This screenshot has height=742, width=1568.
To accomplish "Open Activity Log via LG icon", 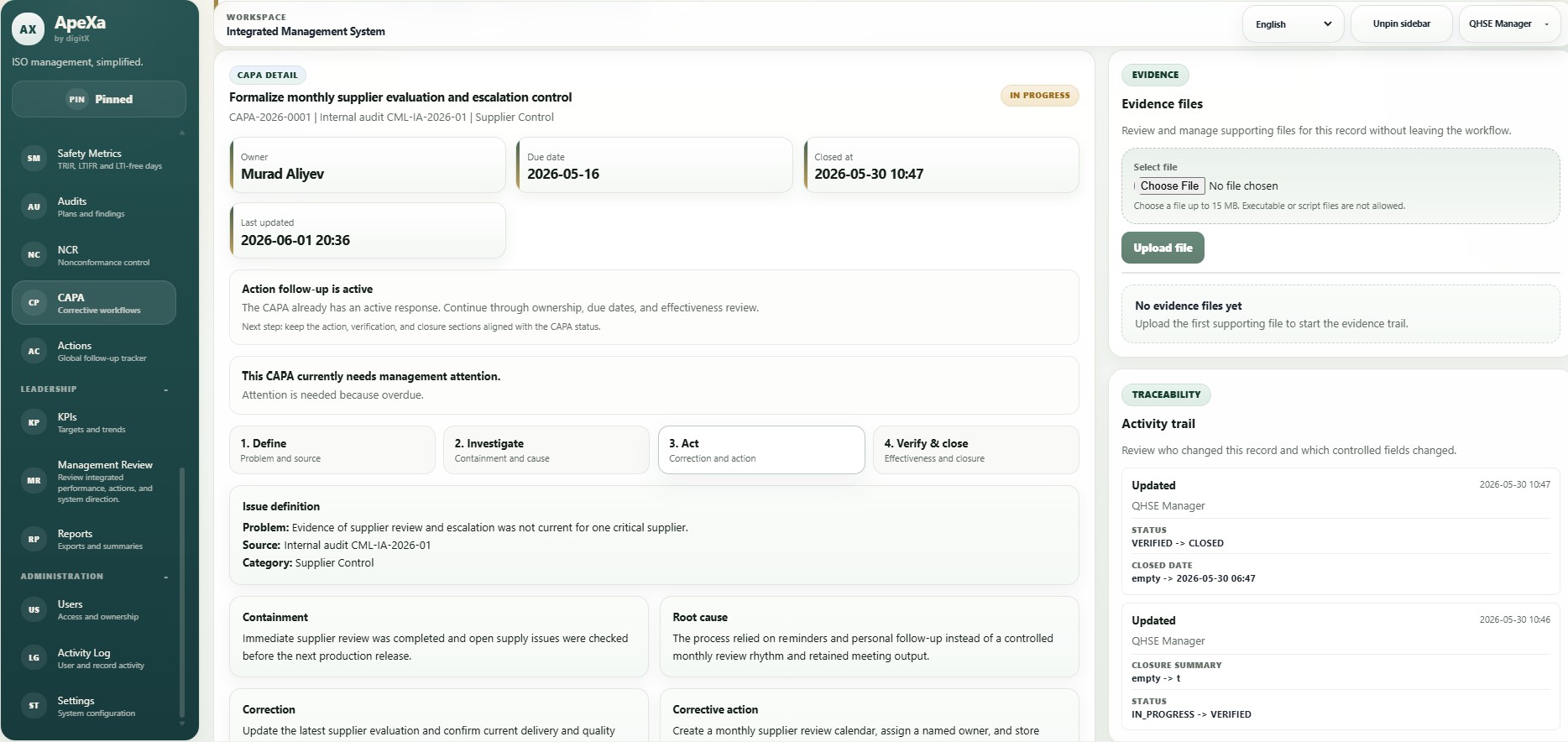I will click(x=34, y=658).
